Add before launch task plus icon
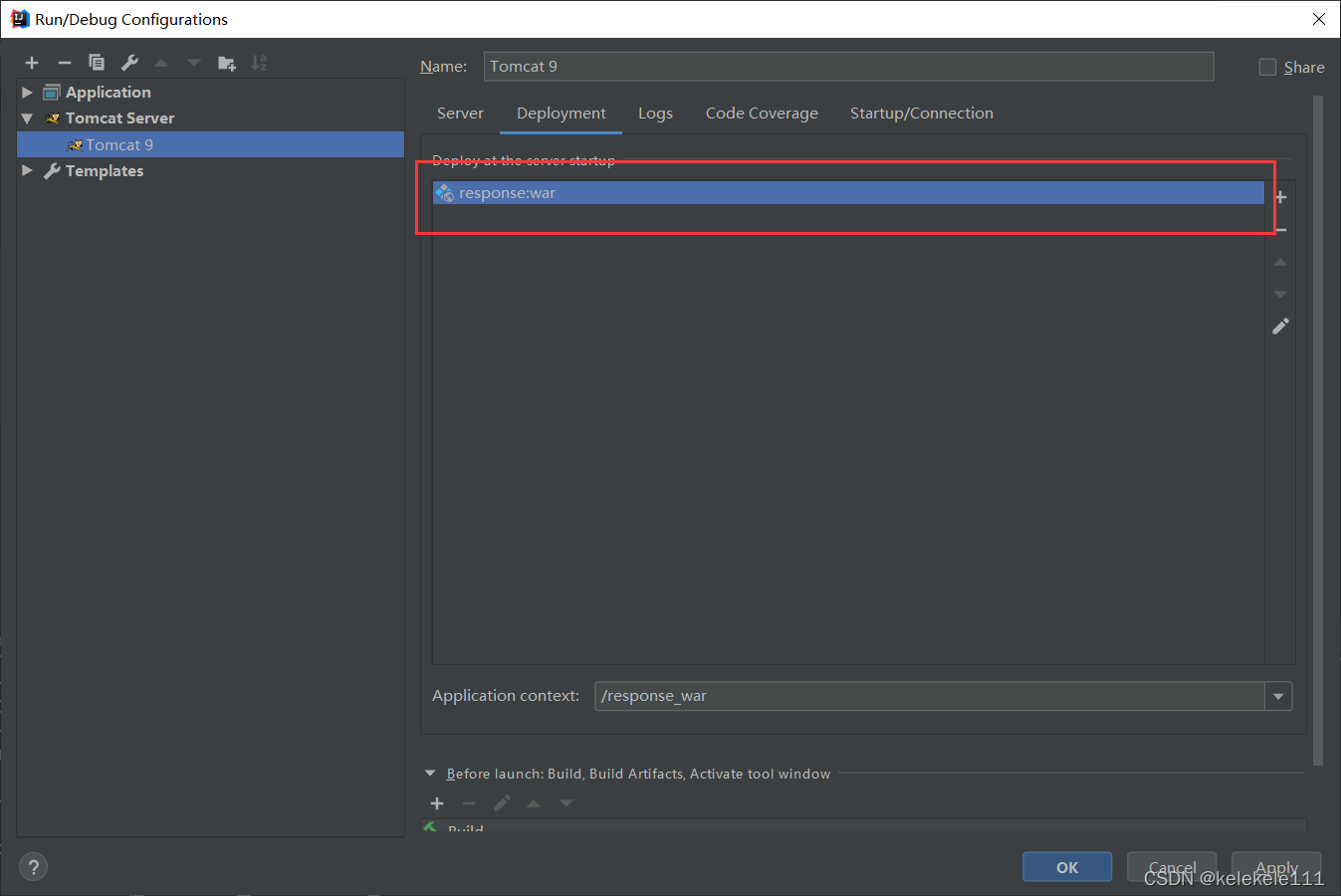Image resolution: width=1341 pixels, height=896 pixels. click(x=437, y=803)
